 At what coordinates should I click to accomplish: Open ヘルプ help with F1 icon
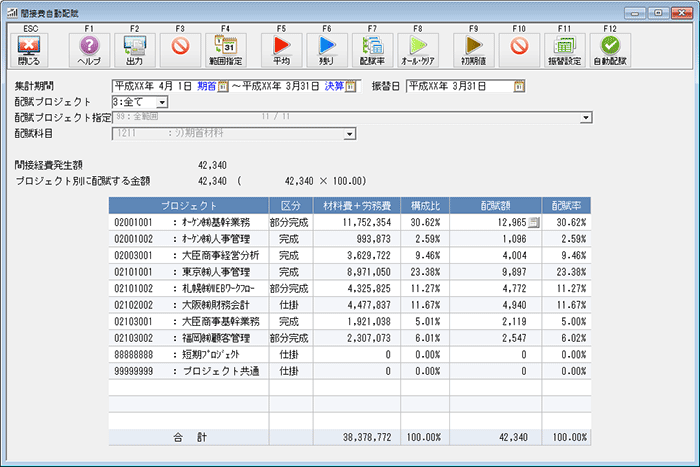point(89,50)
